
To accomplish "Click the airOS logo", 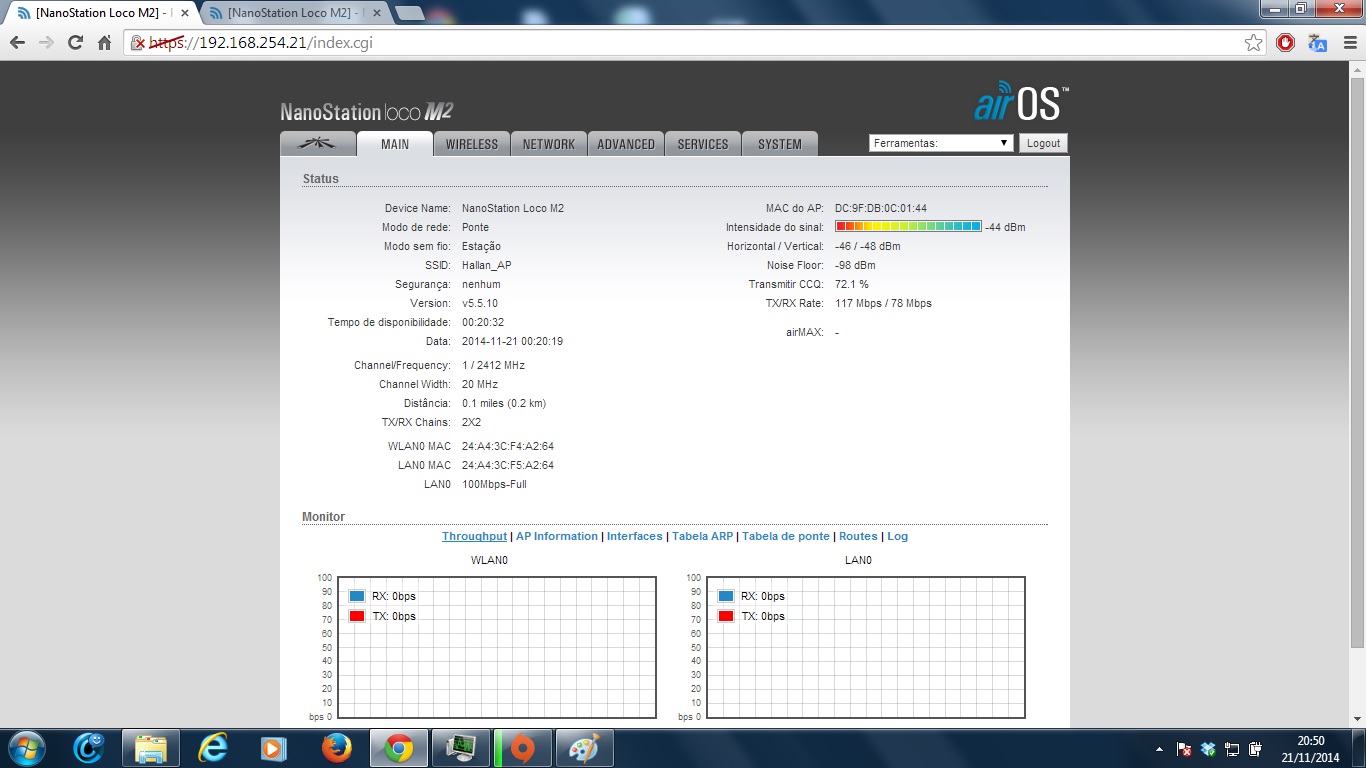I will tap(1021, 102).
